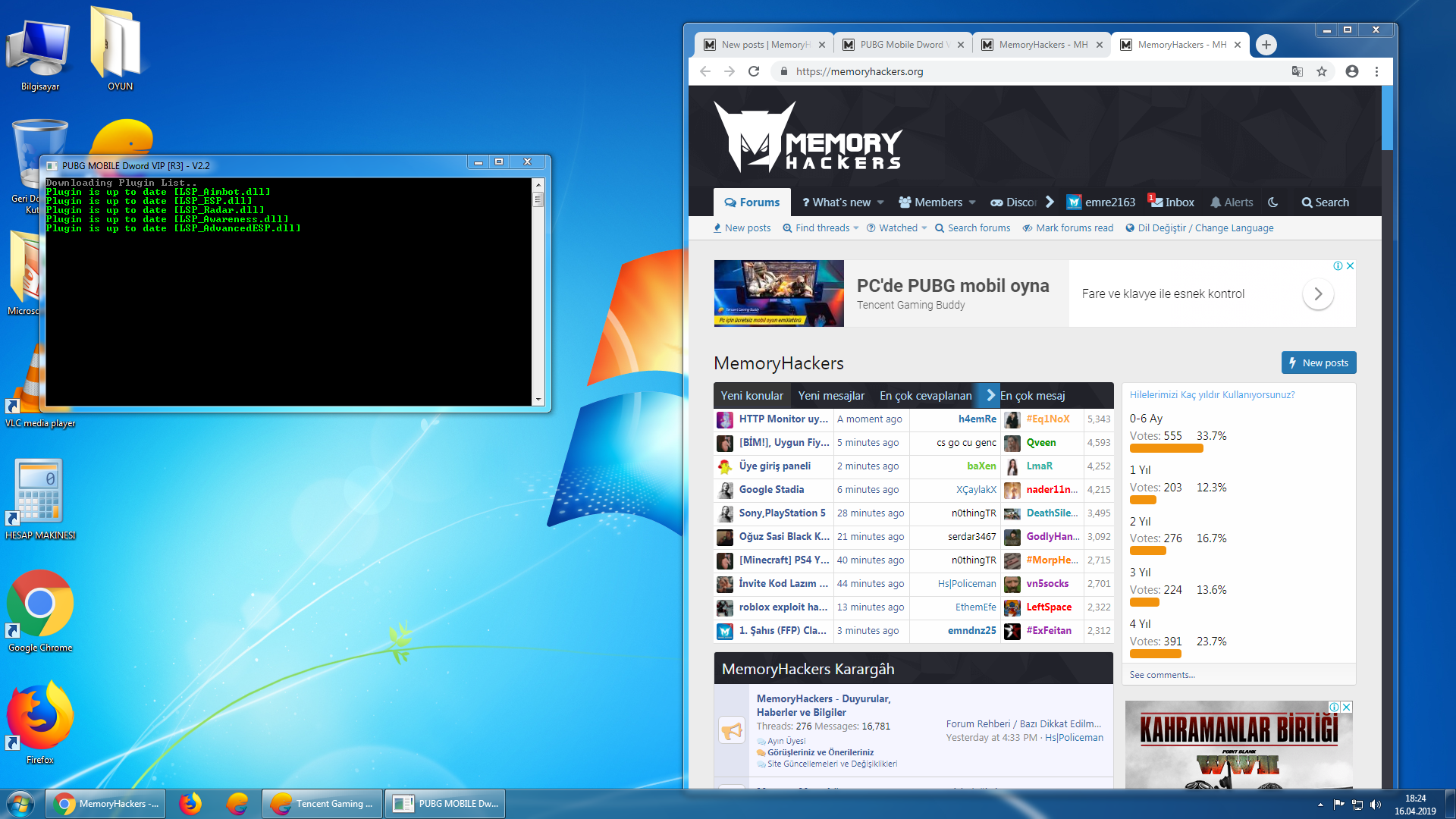This screenshot has width=1456, height=819.
Task: View h4emRe's profile
Action: pos(977,419)
